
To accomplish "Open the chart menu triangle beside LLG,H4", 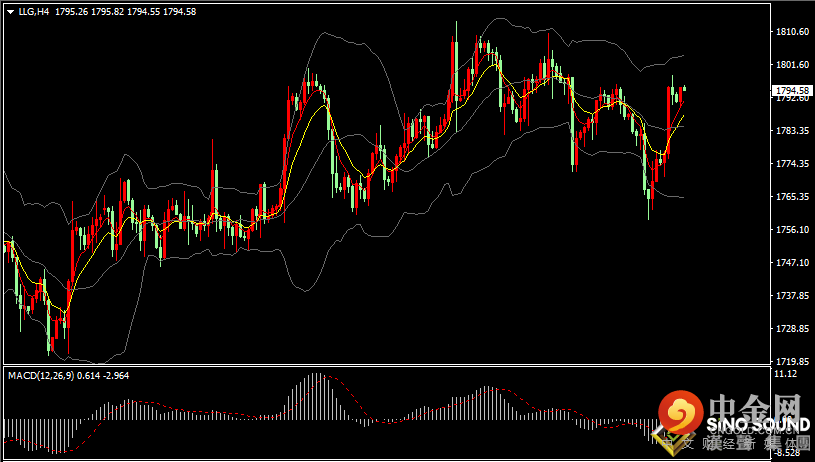I will pos(11,12).
